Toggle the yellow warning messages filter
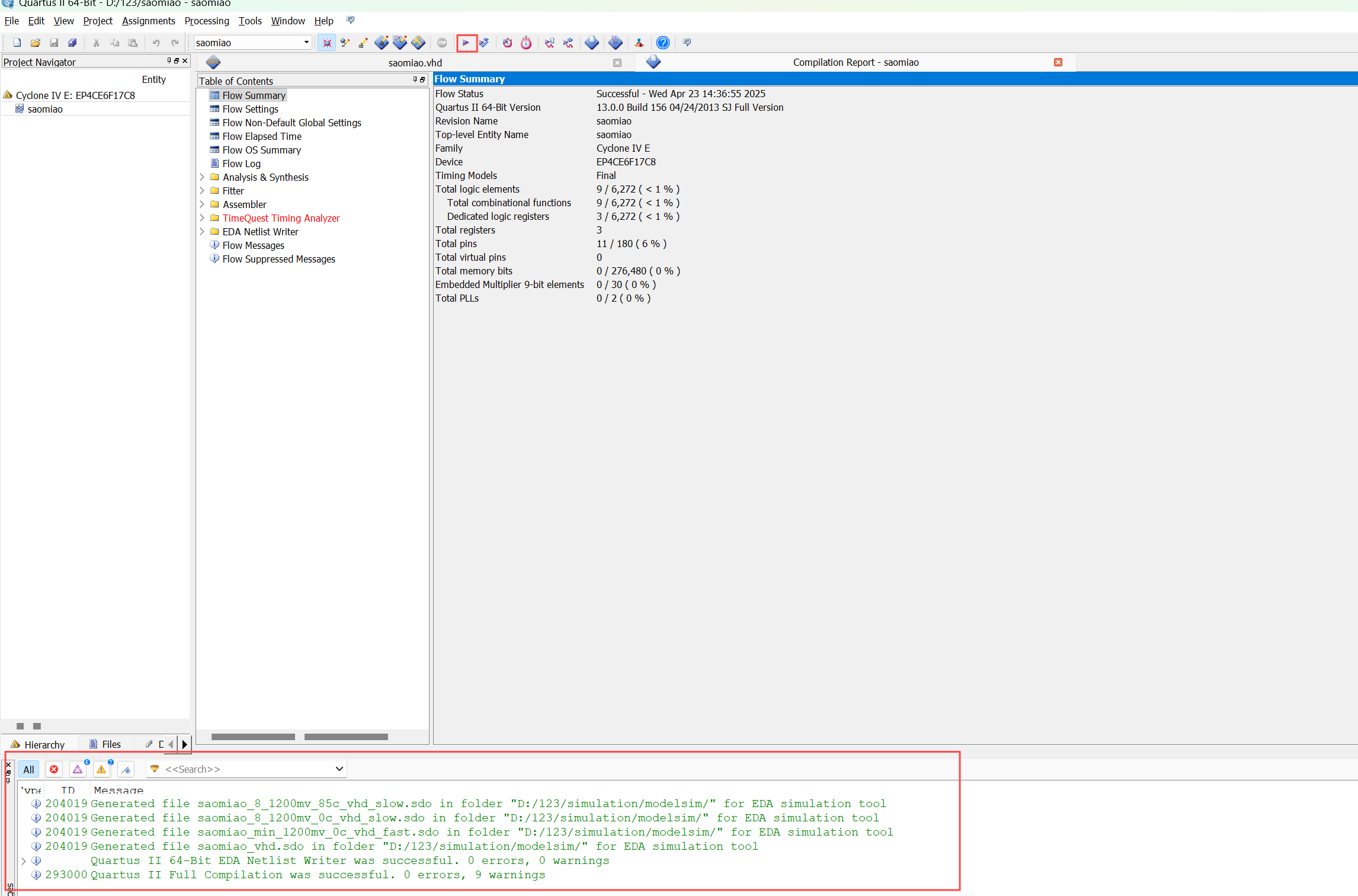This screenshot has height=896, width=1358. [101, 769]
